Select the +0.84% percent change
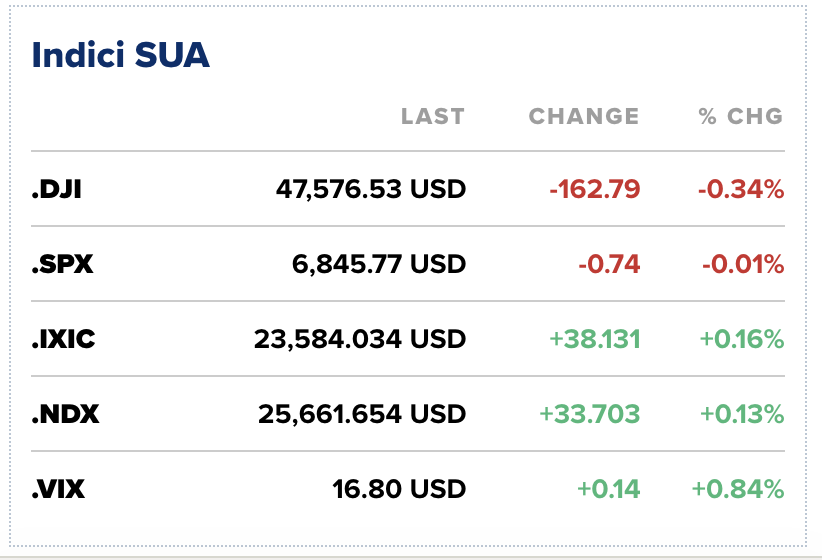This screenshot has width=822, height=560. click(738, 489)
